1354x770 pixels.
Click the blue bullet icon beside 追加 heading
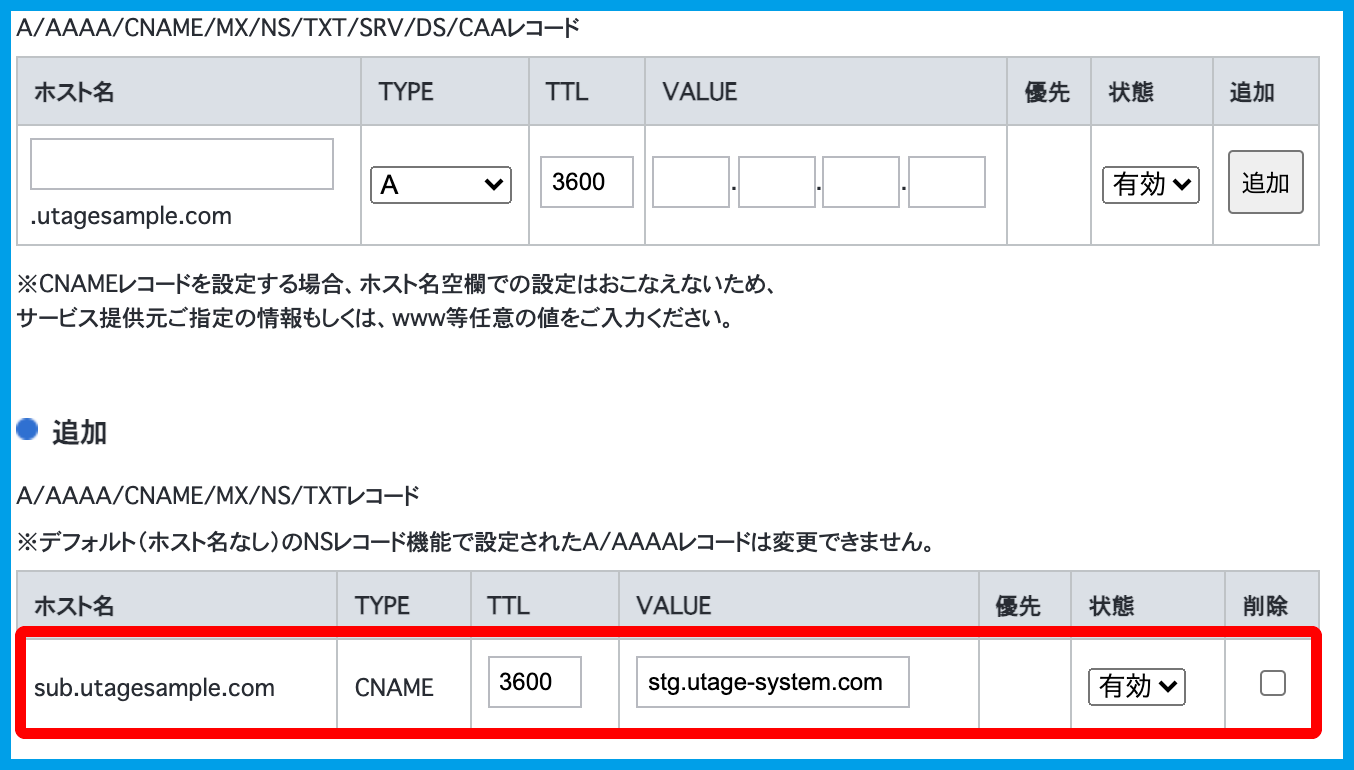point(28,430)
